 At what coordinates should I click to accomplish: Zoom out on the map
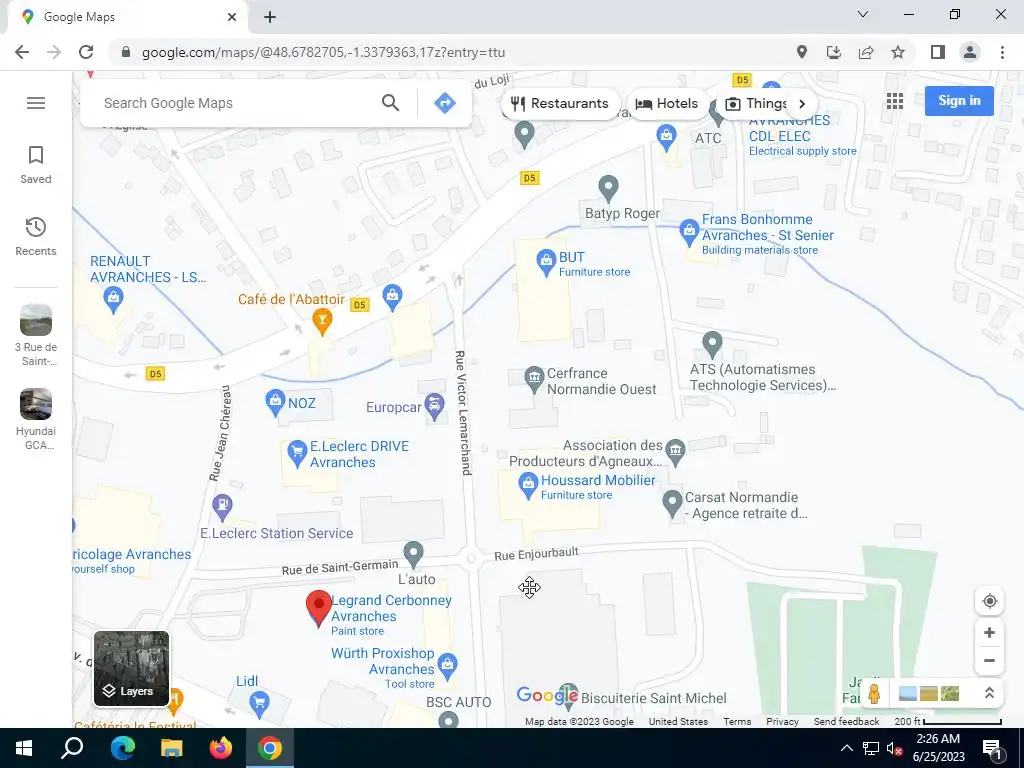coord(989,660)
